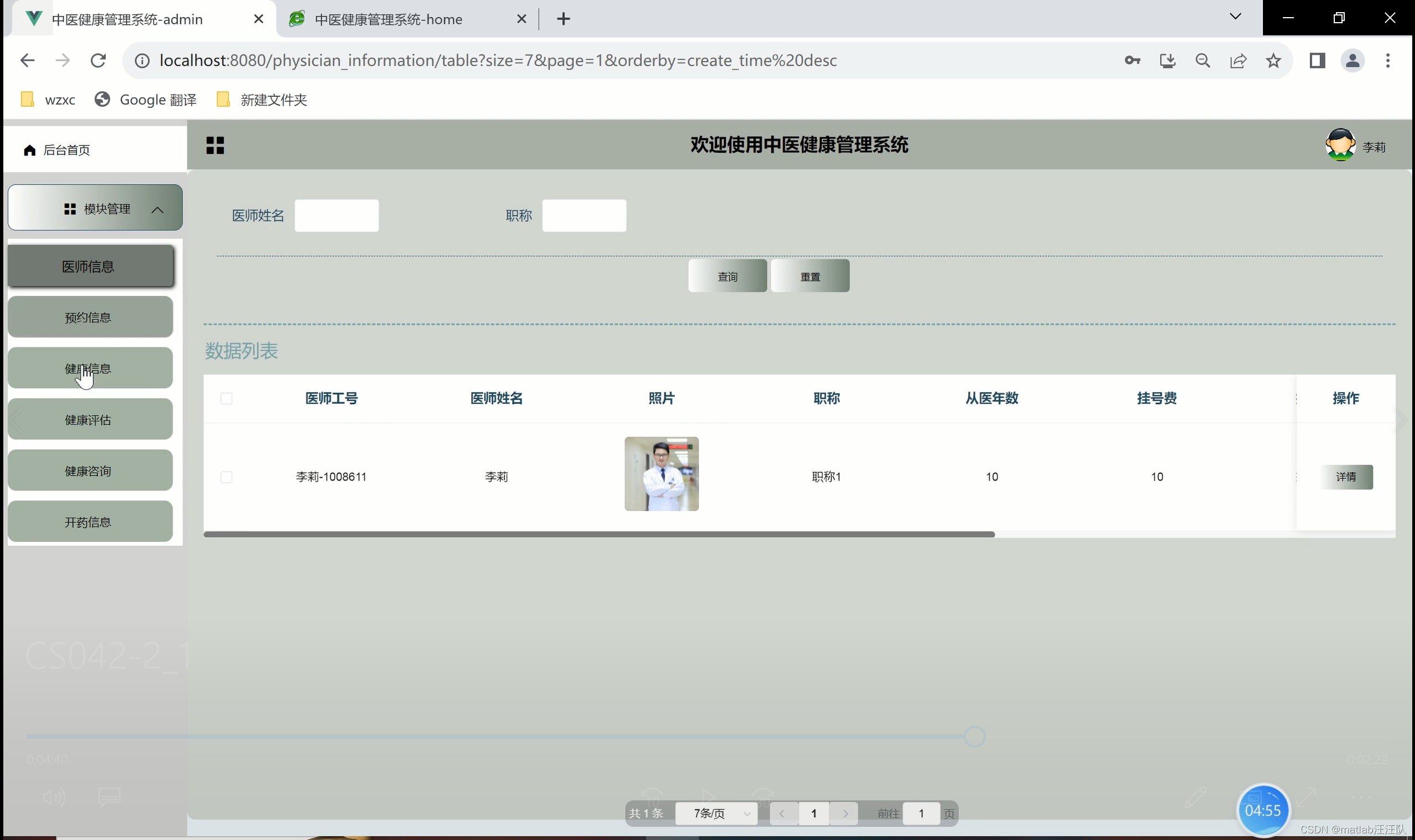The height and width of the screenshot is (840, 1415).
Task: Click the grid menu toggle icon in header
Action: tap(215, 145)
